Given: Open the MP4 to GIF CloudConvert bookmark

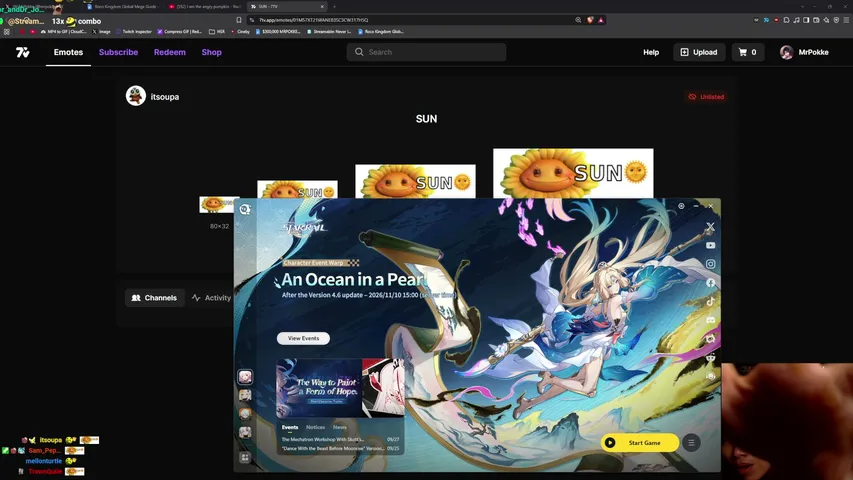Looking at the screenshot, I should click(63, 32).
